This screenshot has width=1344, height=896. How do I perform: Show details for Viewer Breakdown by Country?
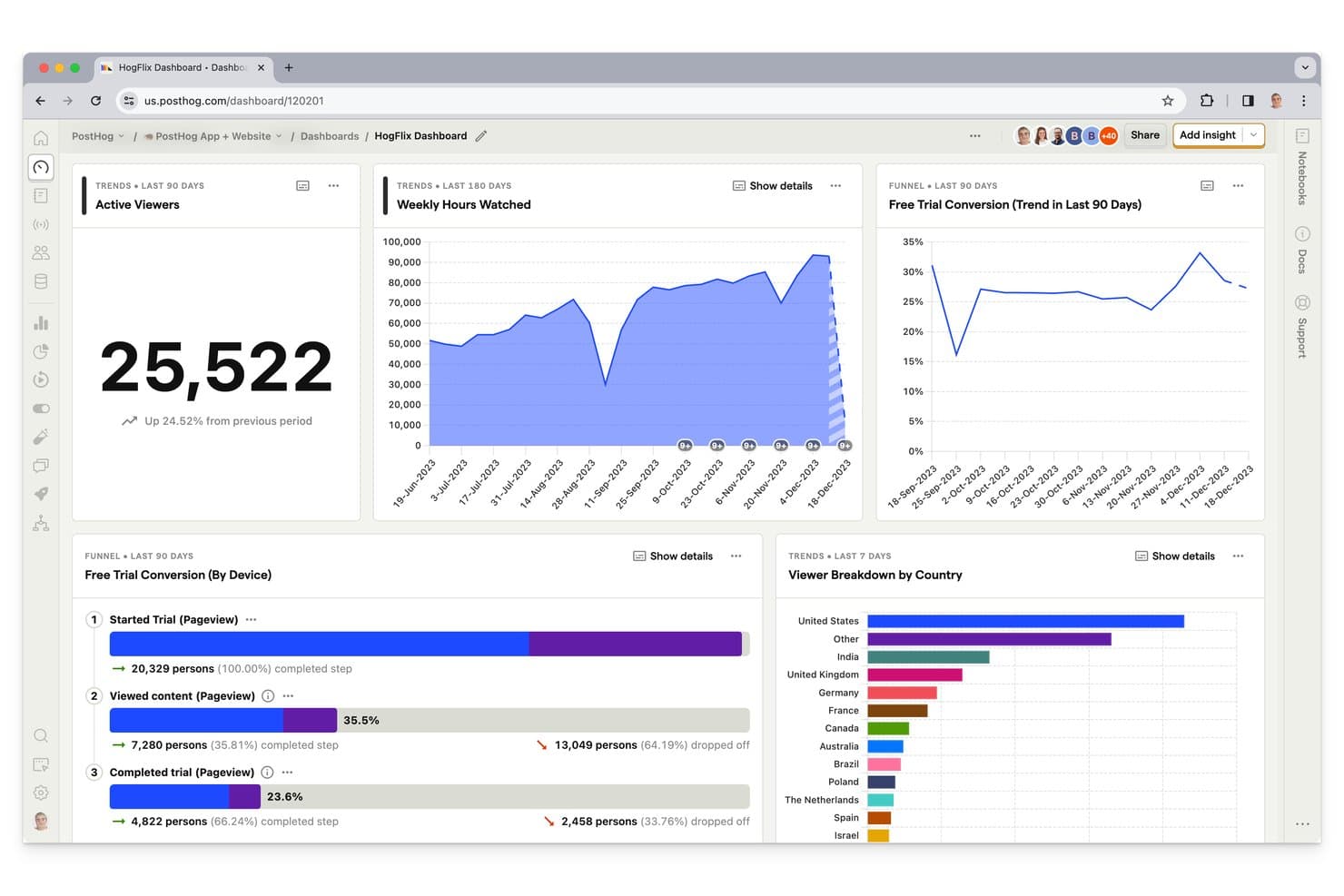(1175, 556)
